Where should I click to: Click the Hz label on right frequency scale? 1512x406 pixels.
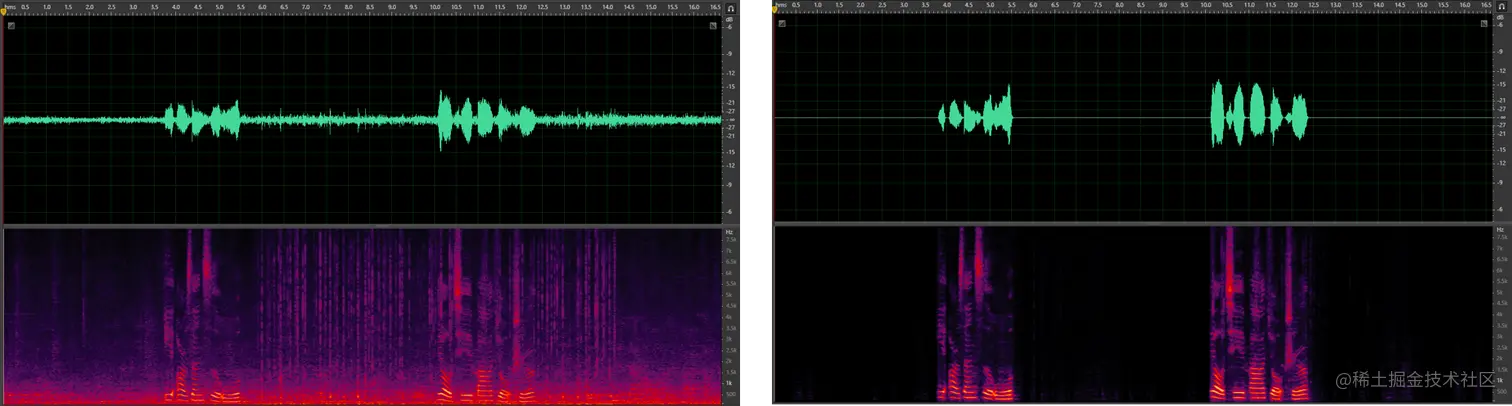(1501, 229)
